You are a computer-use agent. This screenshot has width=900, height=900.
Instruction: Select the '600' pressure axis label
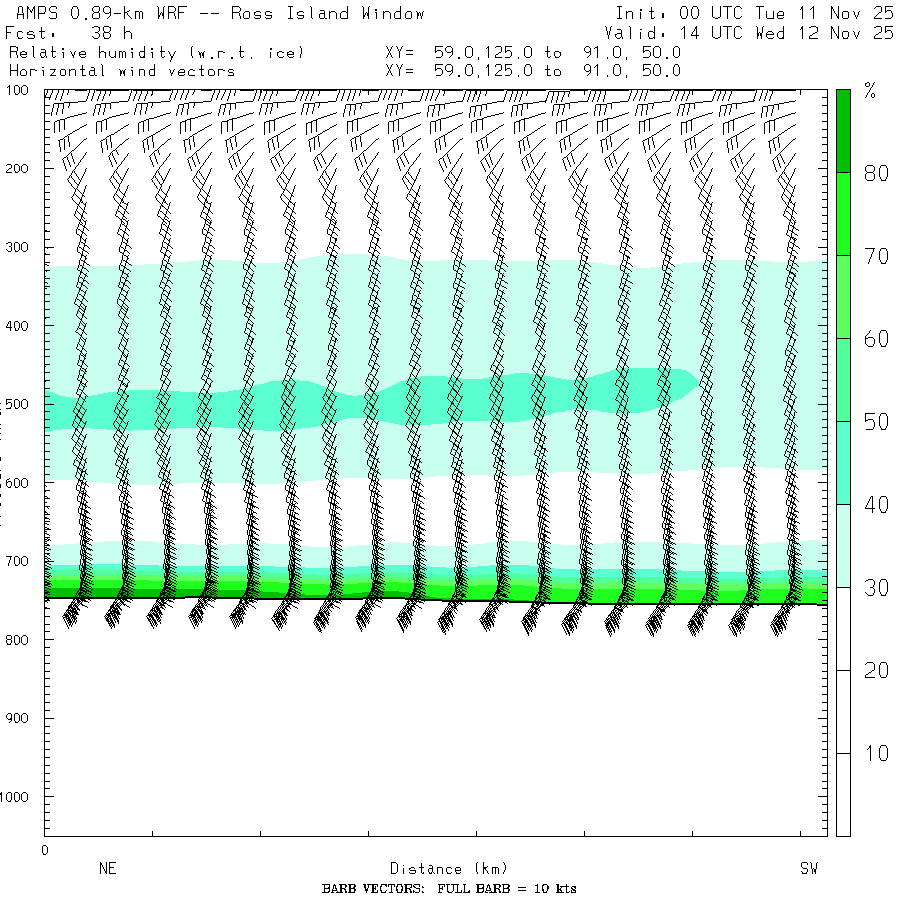click(17, 483)
